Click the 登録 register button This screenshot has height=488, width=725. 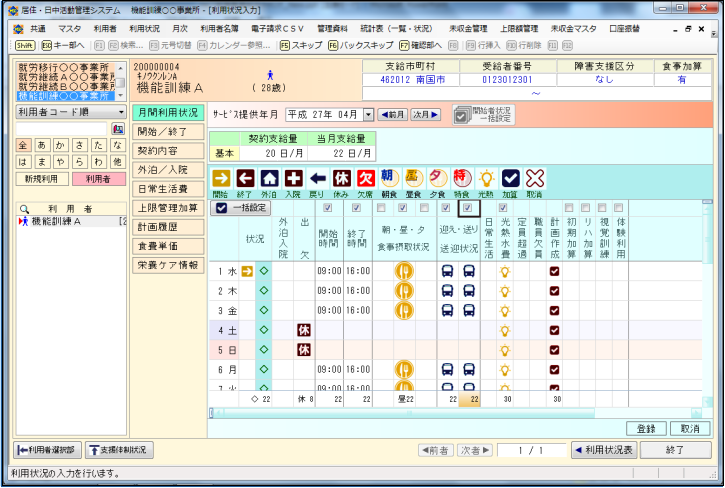pos(646,428)
